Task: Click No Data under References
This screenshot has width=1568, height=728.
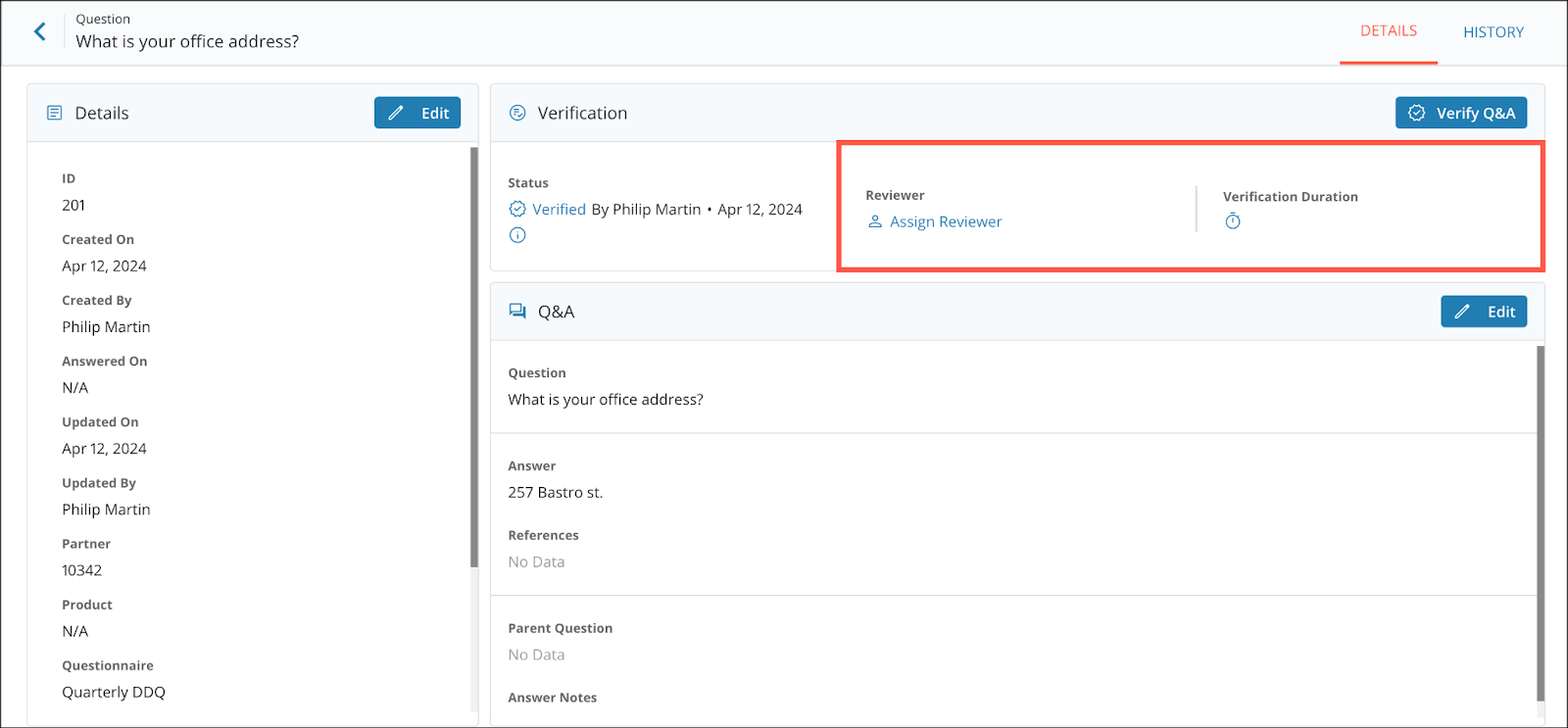Action: [x=536, y=561]
